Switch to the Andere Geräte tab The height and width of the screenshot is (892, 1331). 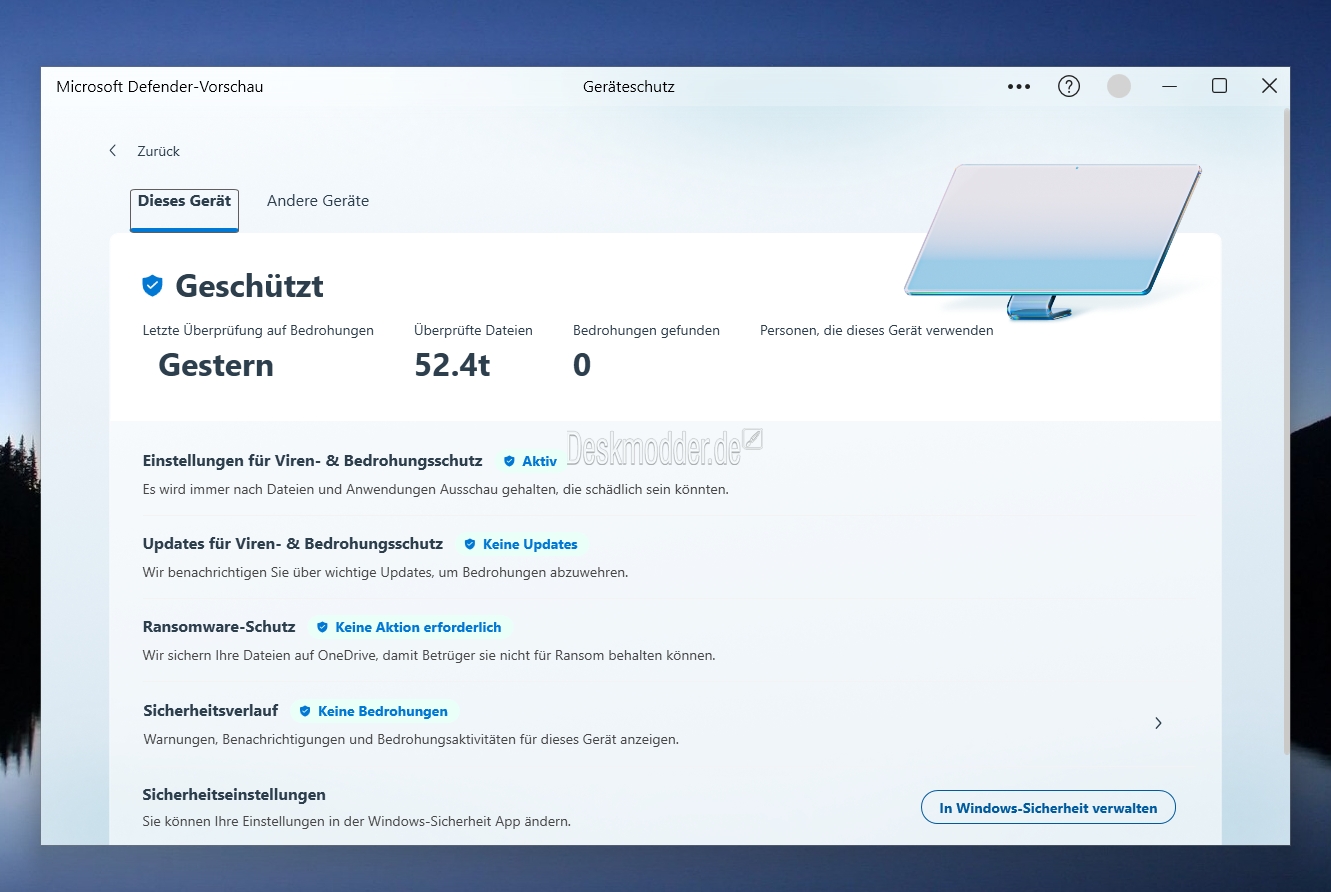pos(318,201)
